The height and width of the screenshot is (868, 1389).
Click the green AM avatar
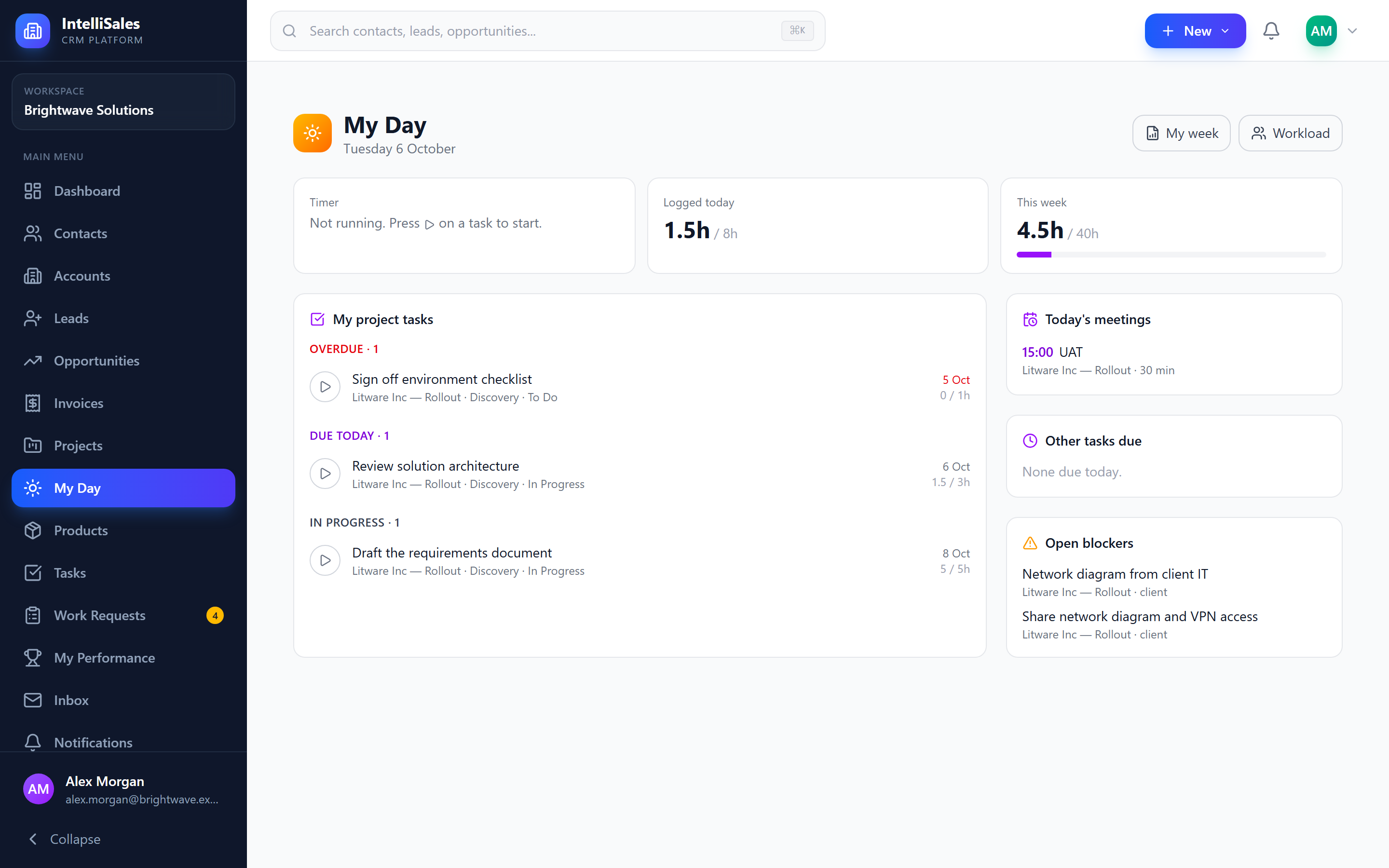tap(1321, 31)
